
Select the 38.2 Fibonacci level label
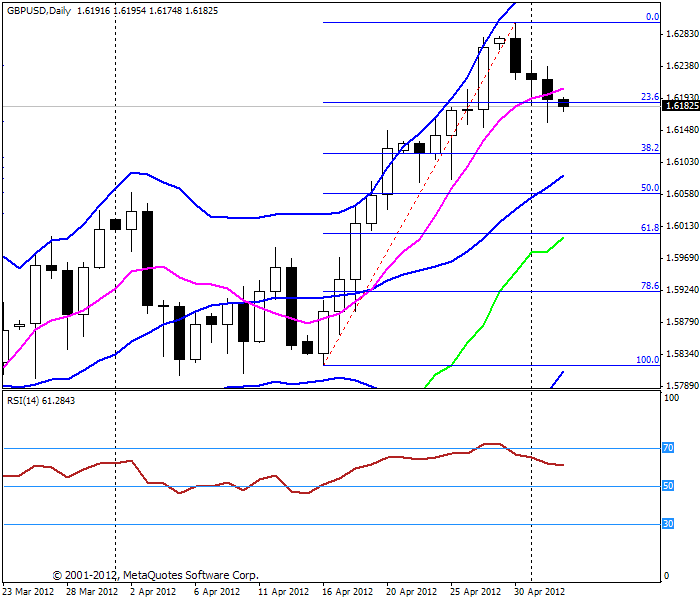(x=650, y=147)
